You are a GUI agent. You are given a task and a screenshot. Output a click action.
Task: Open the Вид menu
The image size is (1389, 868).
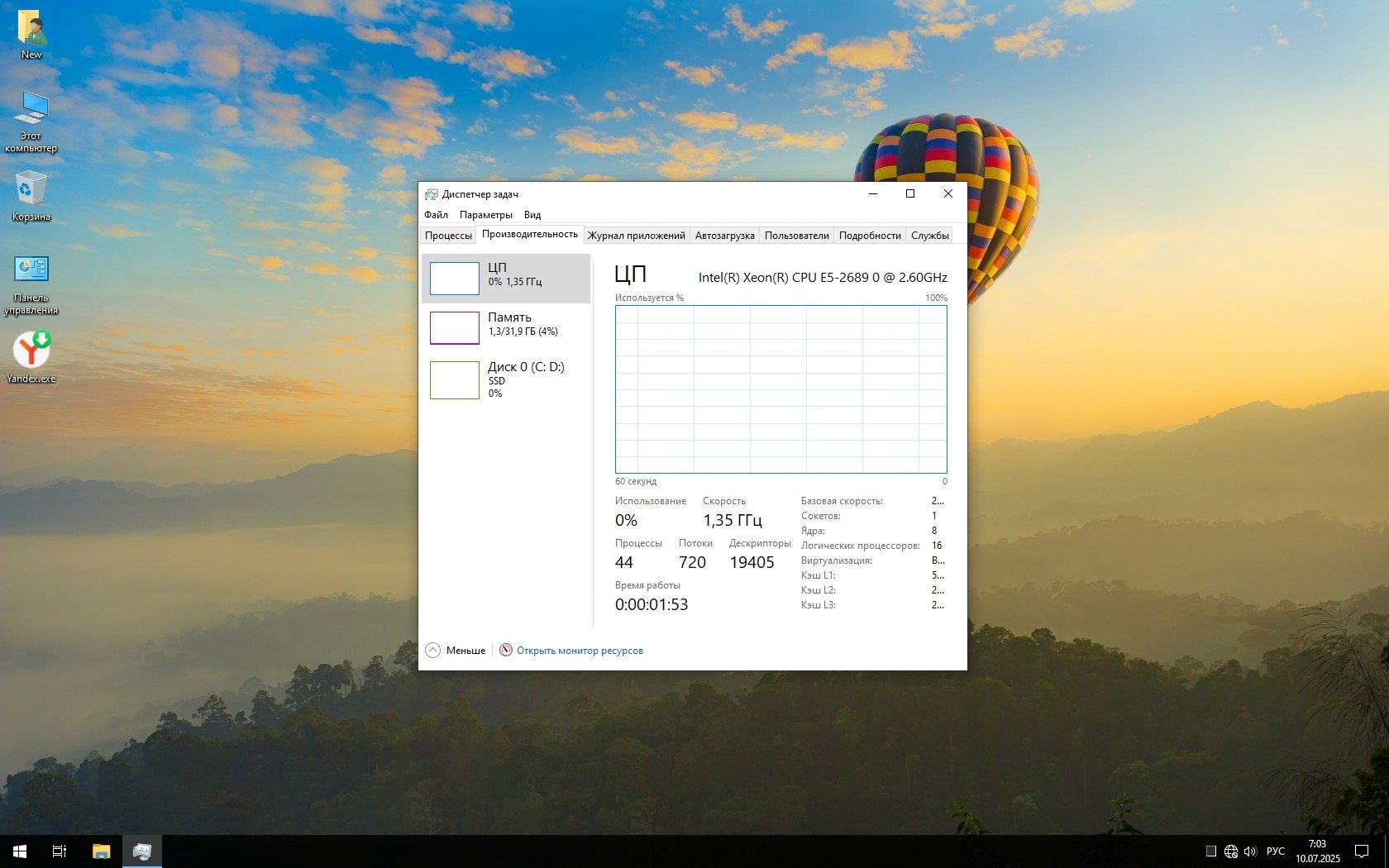pyautogui.click(x=532, y=215)
